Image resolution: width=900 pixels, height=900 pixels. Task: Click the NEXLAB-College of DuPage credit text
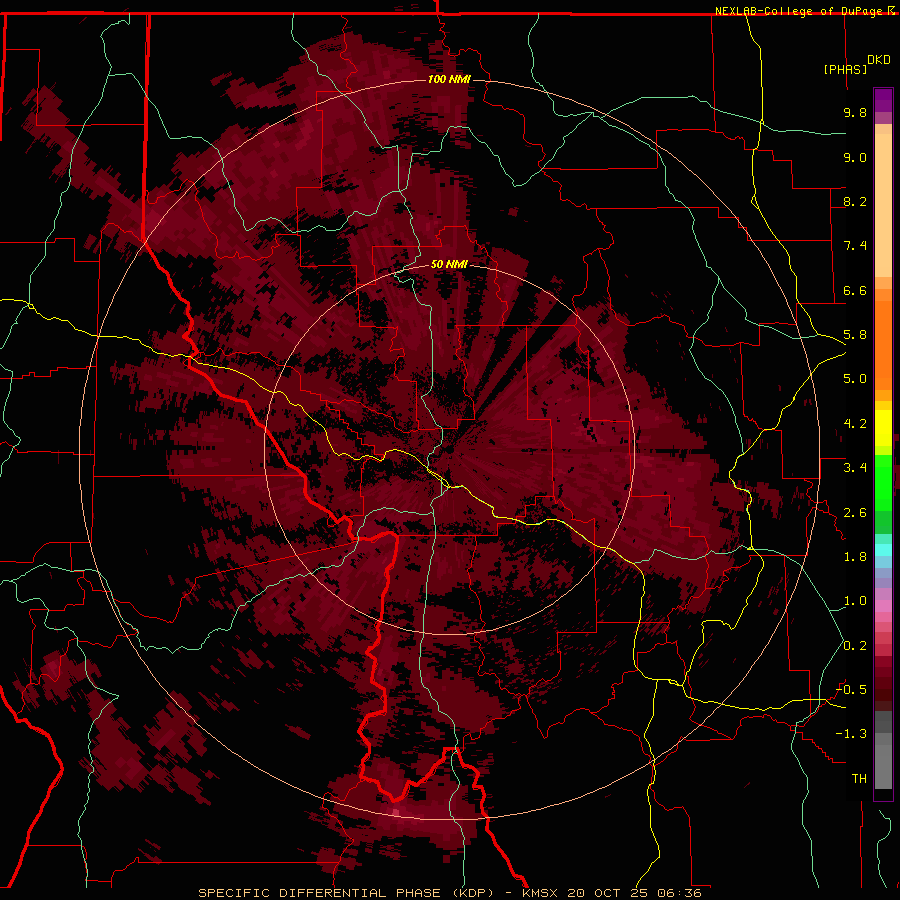coord(801,11)
